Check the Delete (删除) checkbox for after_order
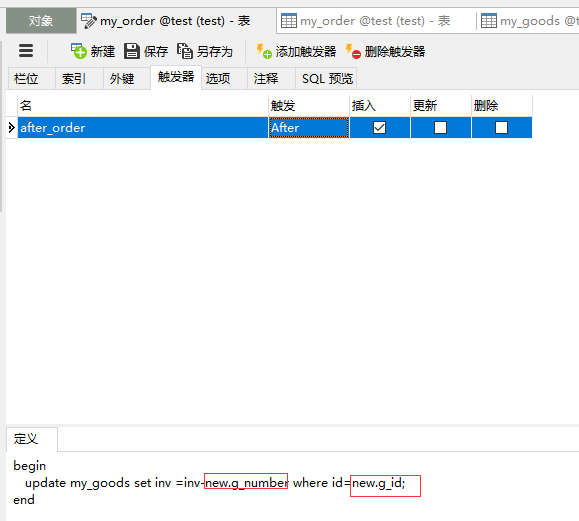The height and width of the screenshot is (521, 579). [x=501, y=128]
